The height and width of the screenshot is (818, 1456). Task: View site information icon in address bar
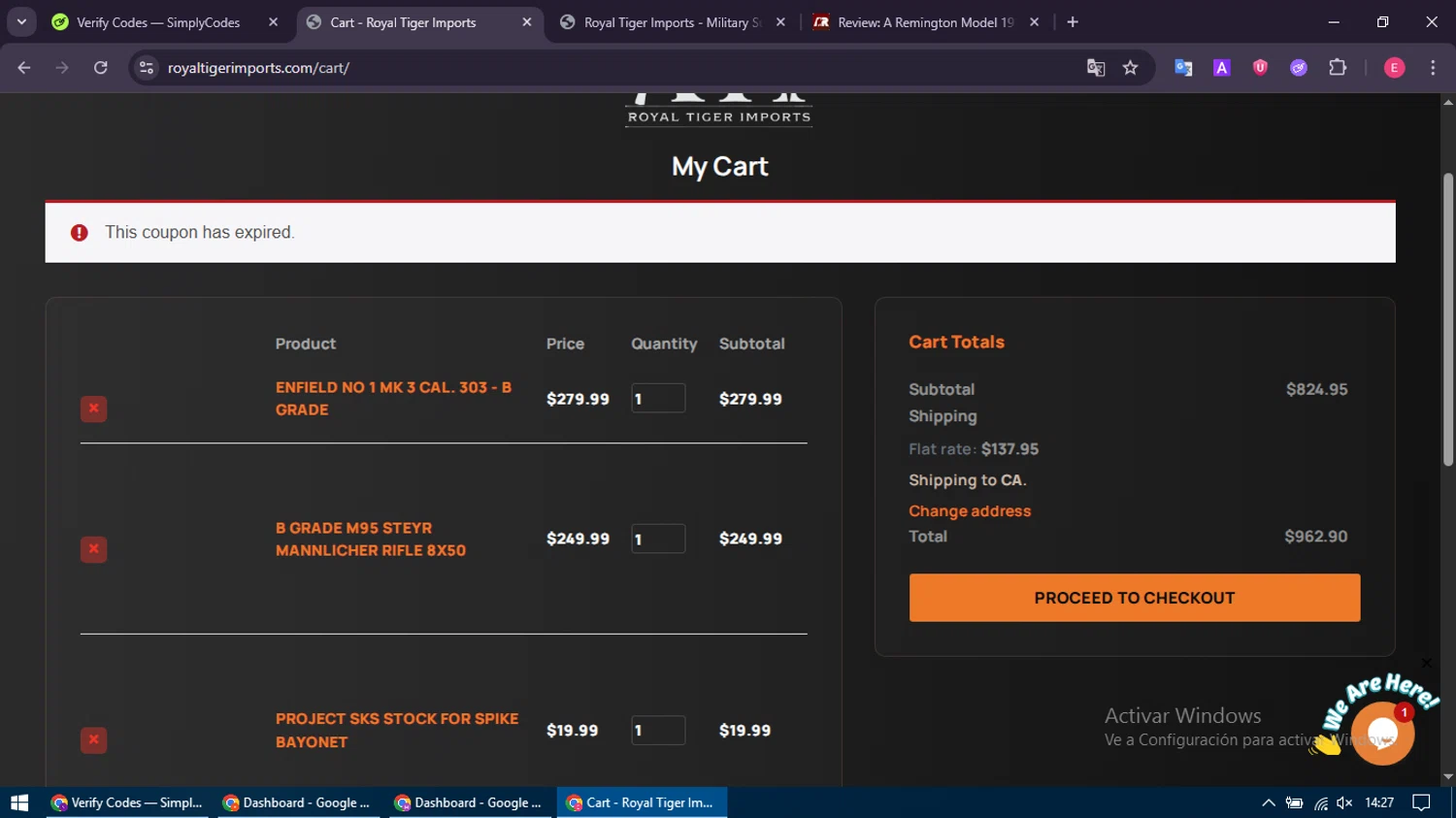pos(147,68)
